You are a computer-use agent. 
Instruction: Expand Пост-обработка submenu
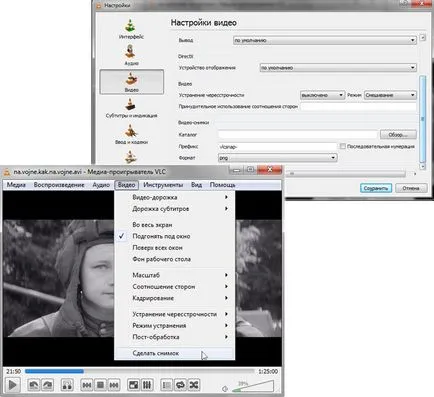pyautogui.click(x=175, y=337)
